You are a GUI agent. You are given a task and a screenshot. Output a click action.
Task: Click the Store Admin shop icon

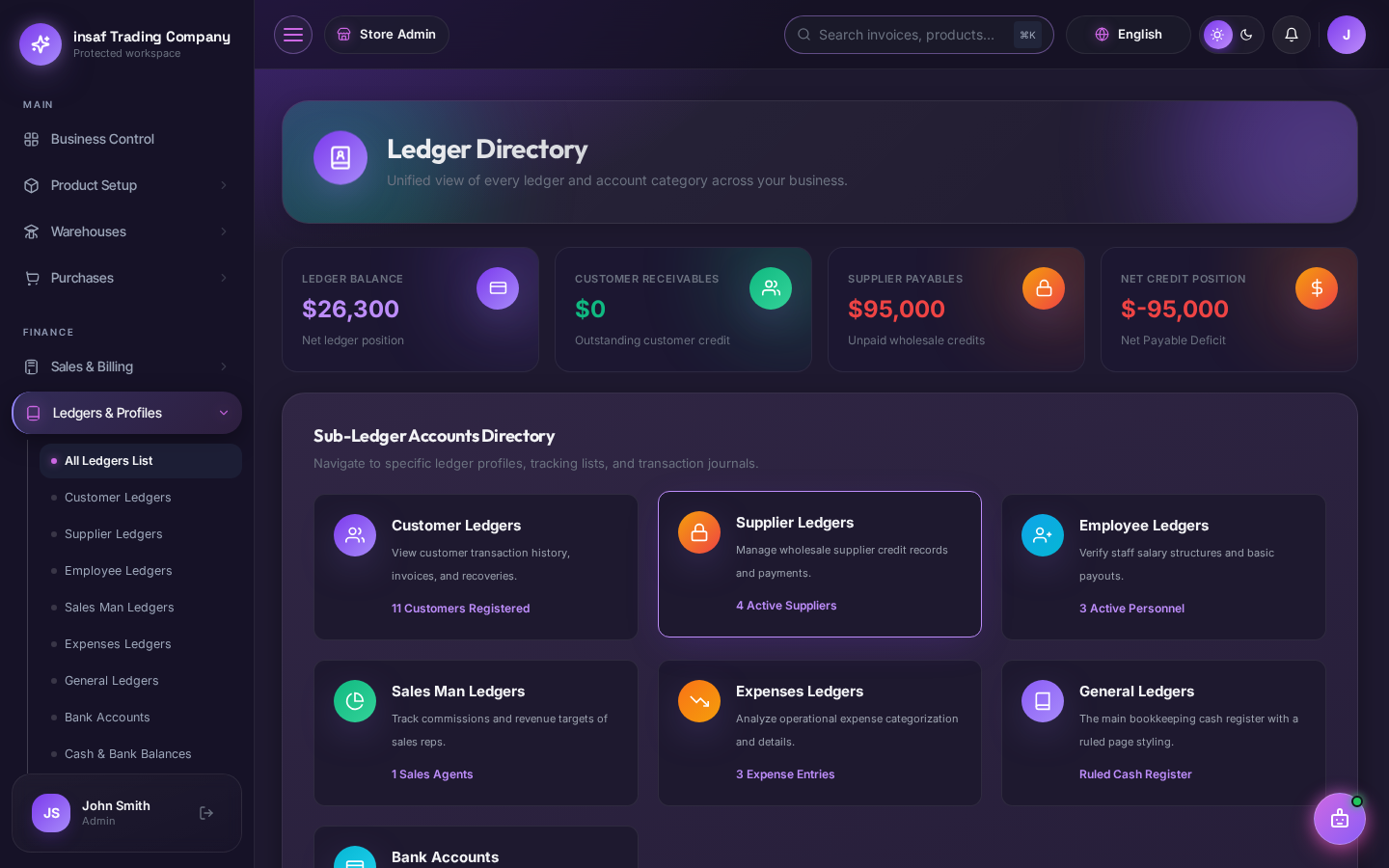coord(343,35)
